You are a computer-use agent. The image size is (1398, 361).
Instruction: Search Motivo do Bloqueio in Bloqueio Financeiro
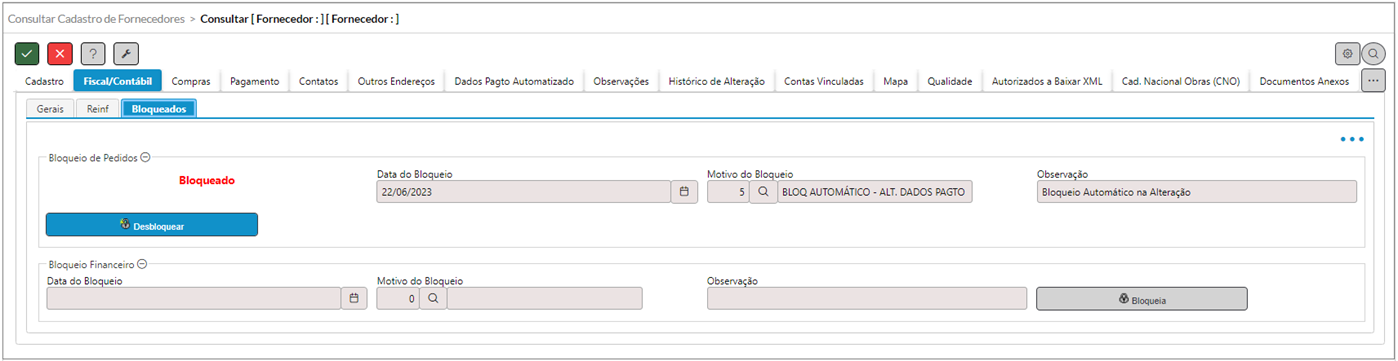click(433, 298)
